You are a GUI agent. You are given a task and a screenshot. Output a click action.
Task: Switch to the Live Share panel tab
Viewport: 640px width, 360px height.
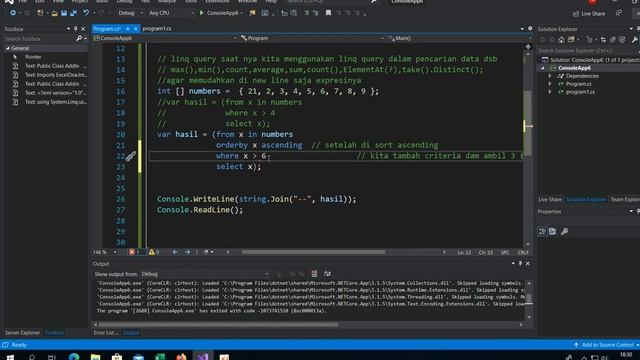[x=550, y=200]
